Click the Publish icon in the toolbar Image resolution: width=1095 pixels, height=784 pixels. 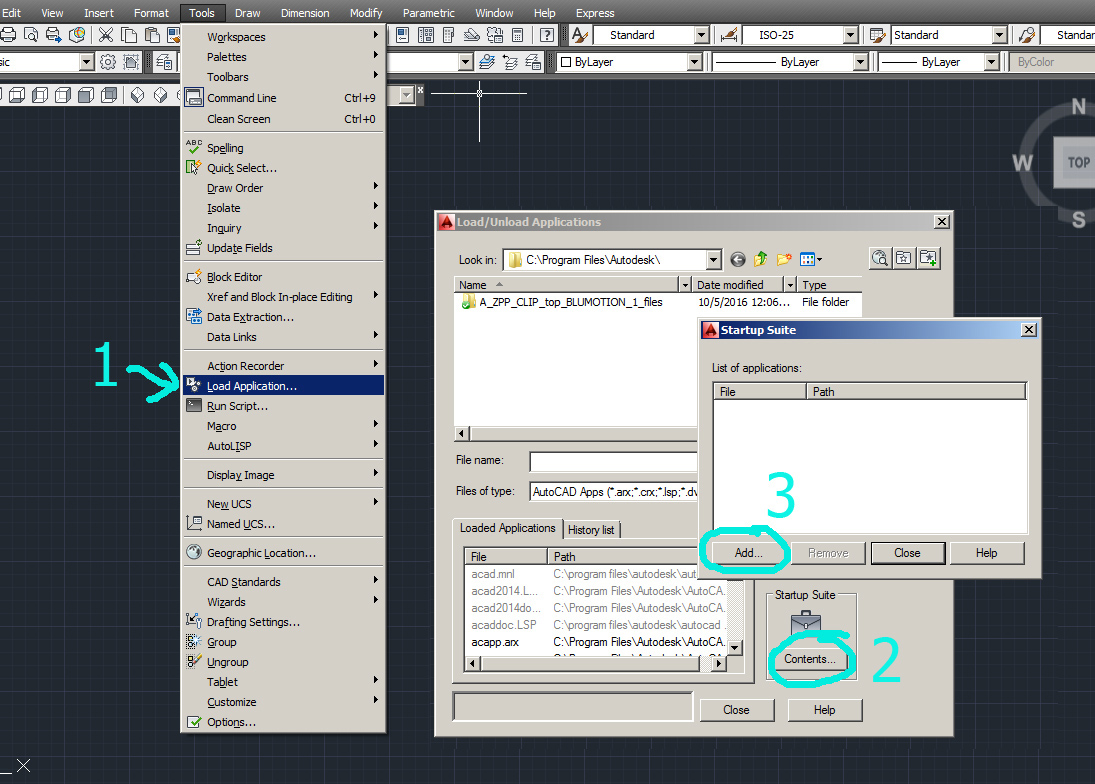pyautogui.click(x=54, y=35)
